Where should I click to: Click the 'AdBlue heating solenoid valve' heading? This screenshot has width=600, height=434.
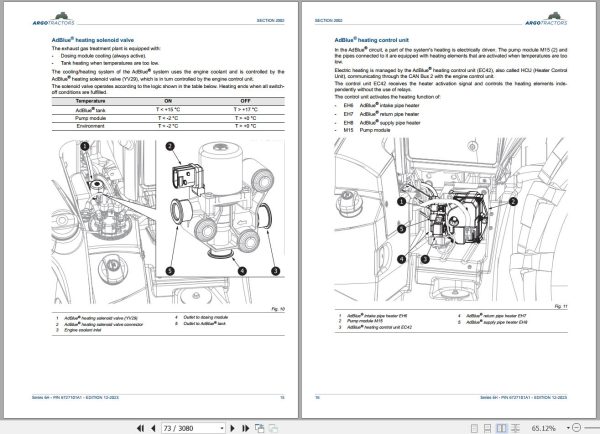pyautogui.click(x=93, y=40)
